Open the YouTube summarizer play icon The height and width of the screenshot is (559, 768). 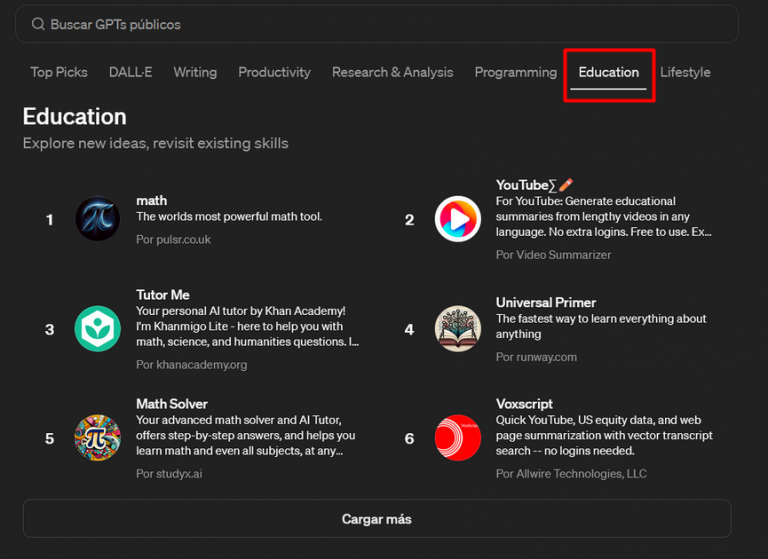tap(457, 219)
